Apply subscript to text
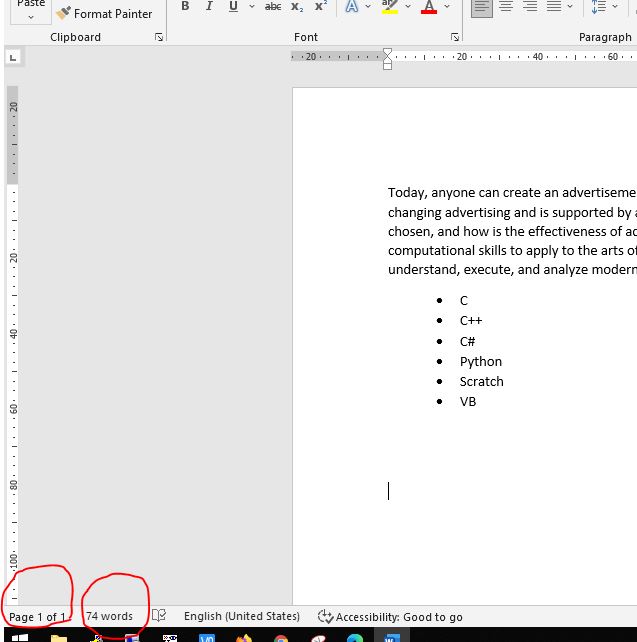 tap(297, 7)
